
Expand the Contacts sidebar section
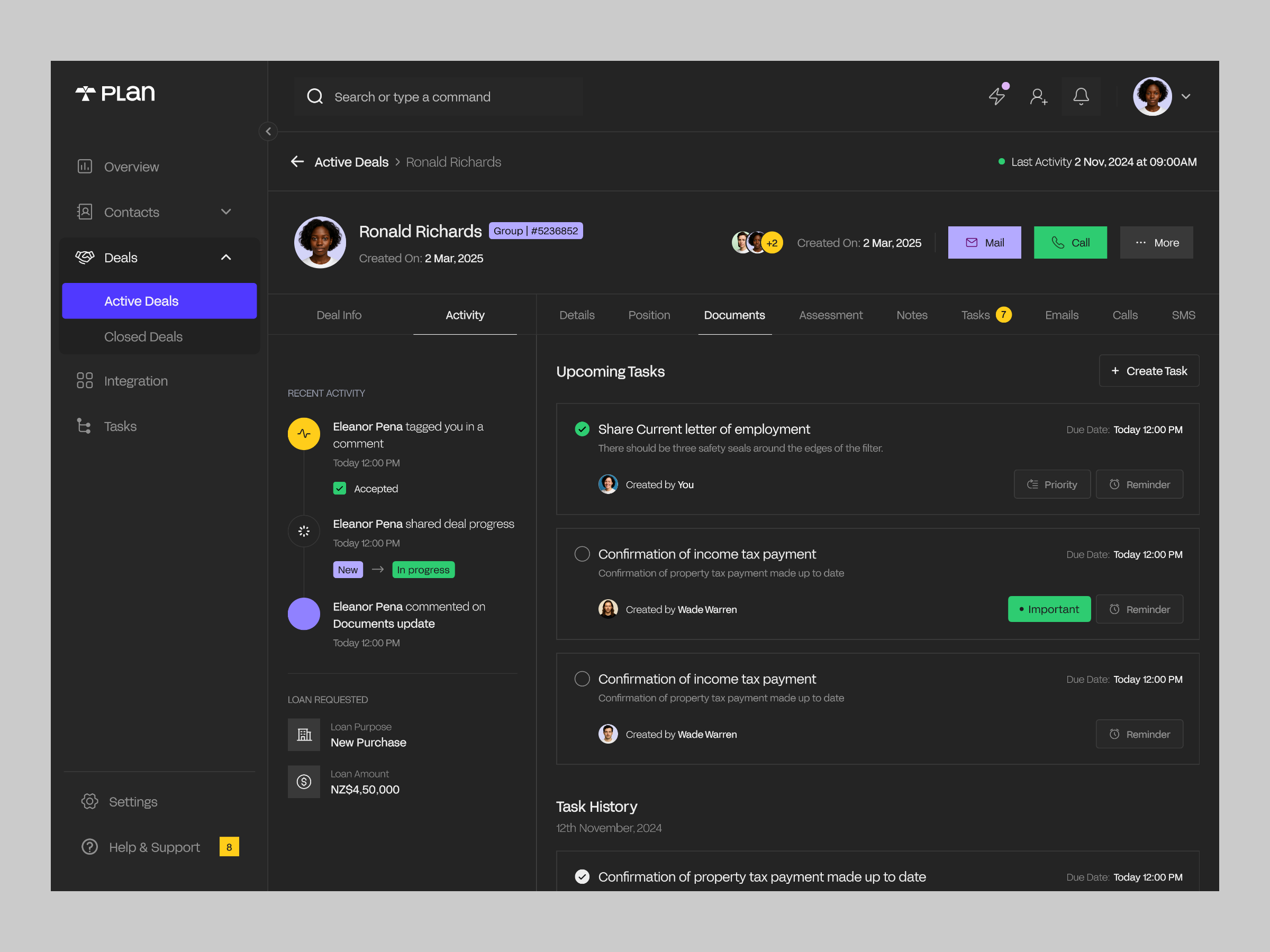[x=225, y=212]
